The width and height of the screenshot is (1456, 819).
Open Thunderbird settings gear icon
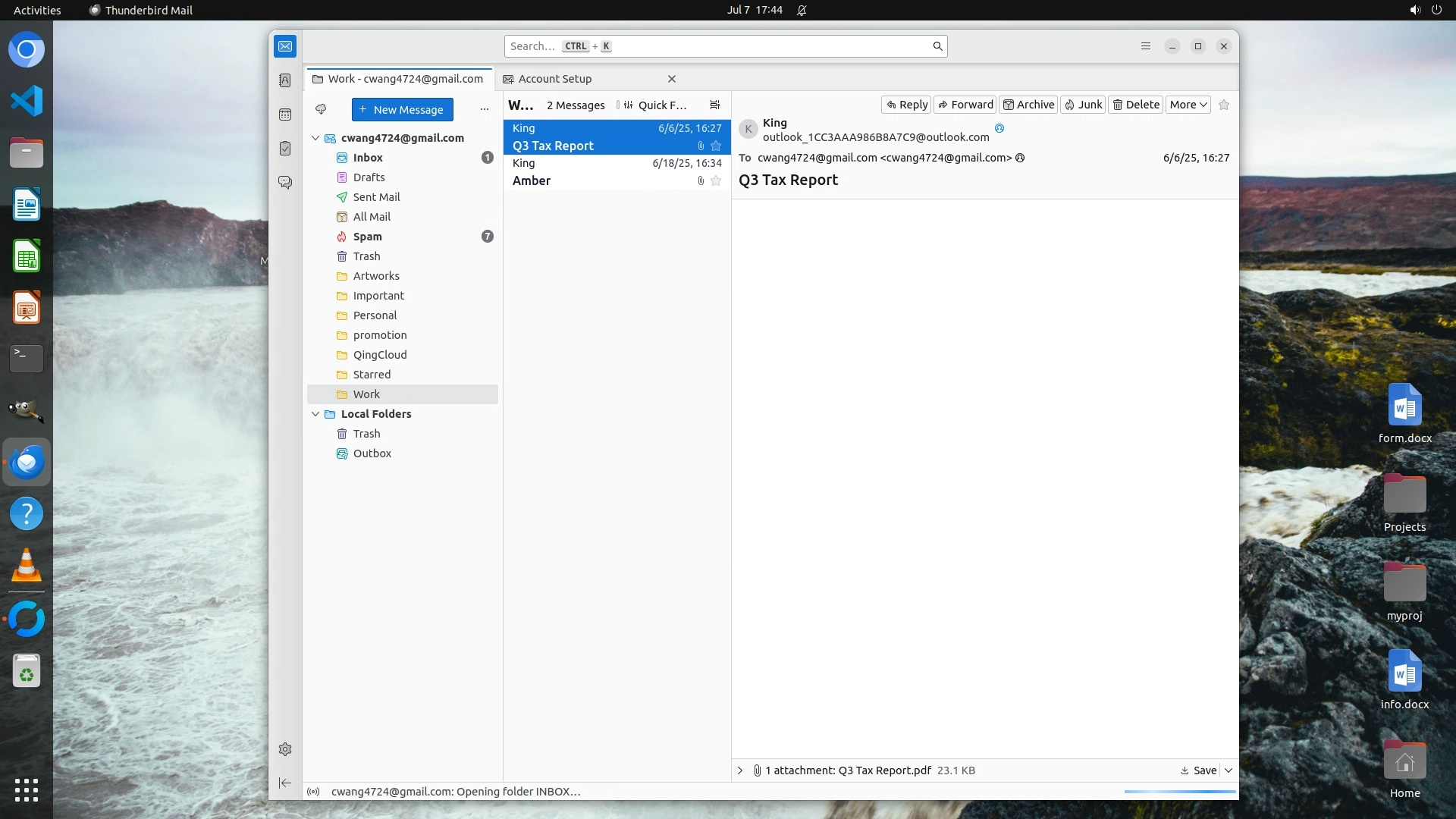tap(285, 749)
